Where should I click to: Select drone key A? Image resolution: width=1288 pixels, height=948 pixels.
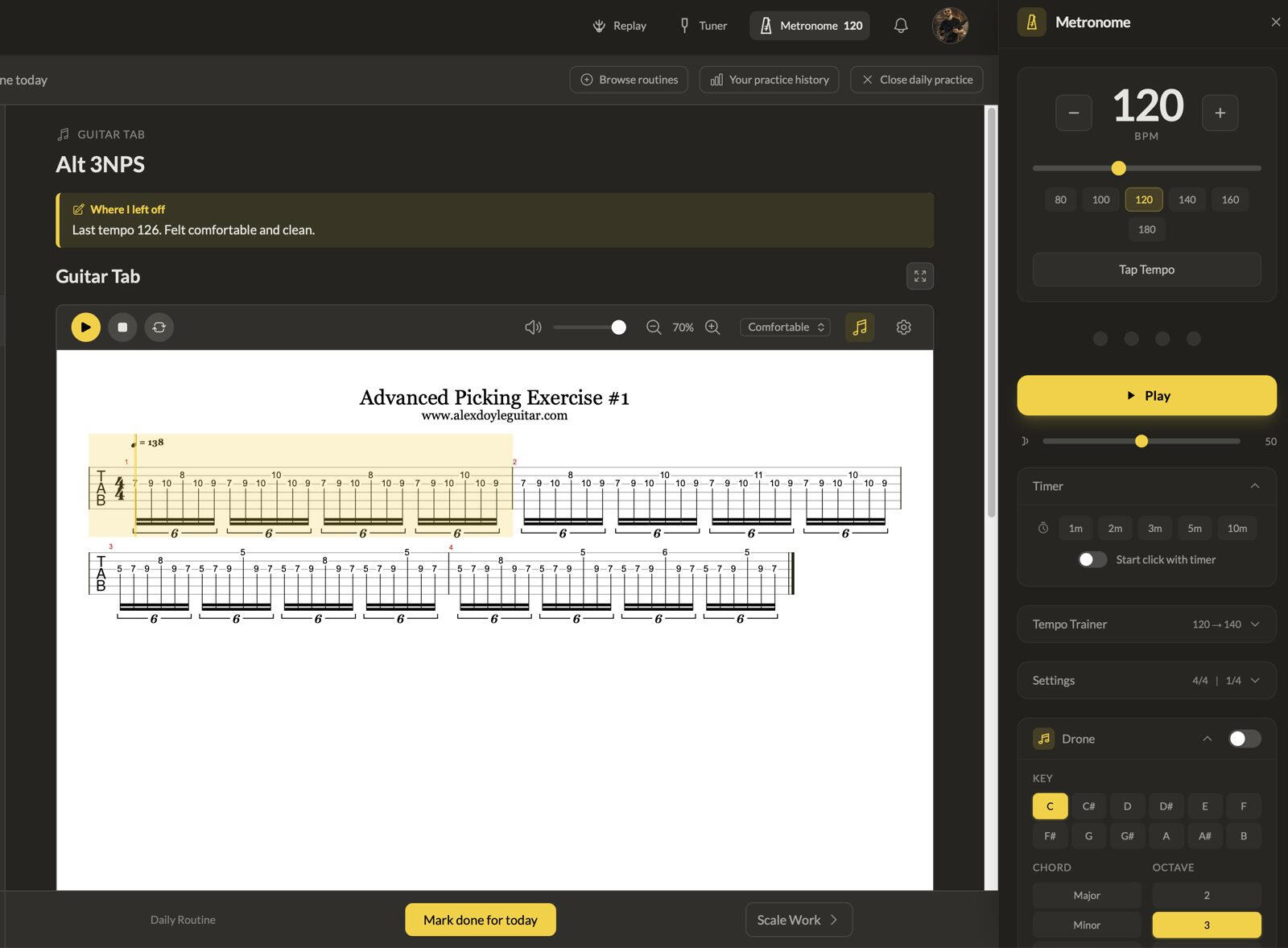[1166, 836]
